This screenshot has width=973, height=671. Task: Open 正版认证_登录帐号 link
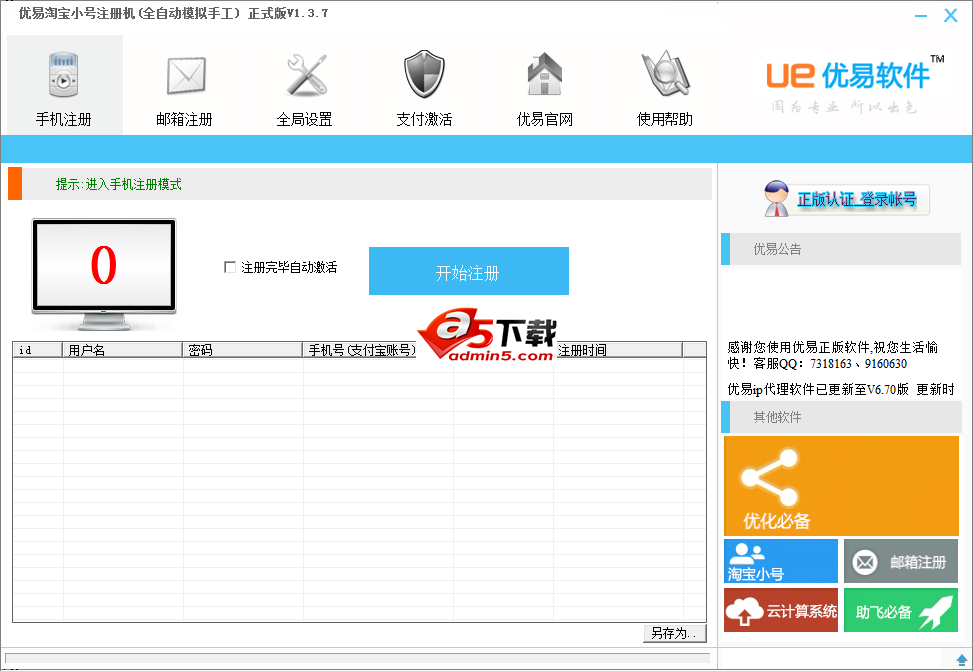point(856,199)
